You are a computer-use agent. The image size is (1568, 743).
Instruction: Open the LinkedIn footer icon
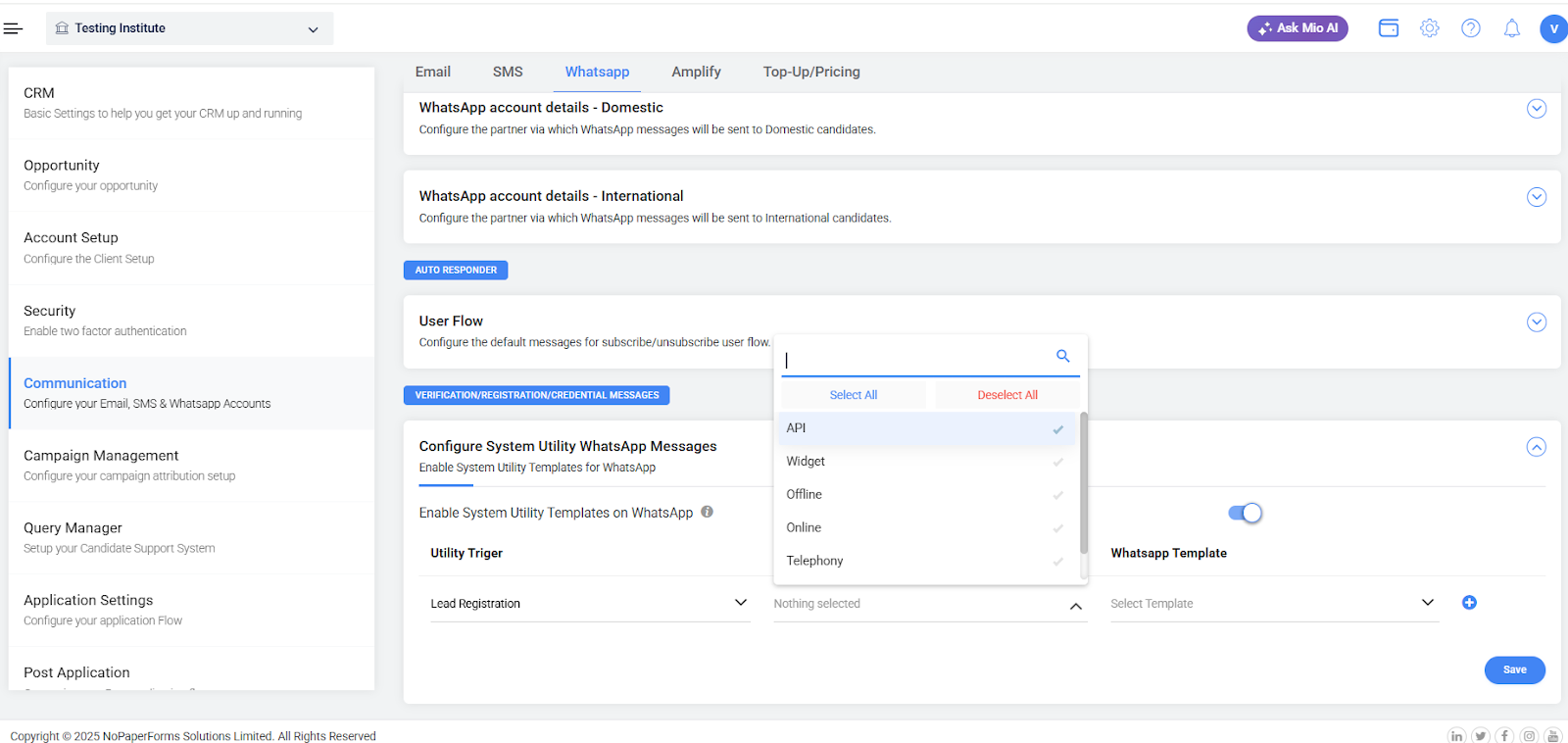click(x=1456, y=735)
